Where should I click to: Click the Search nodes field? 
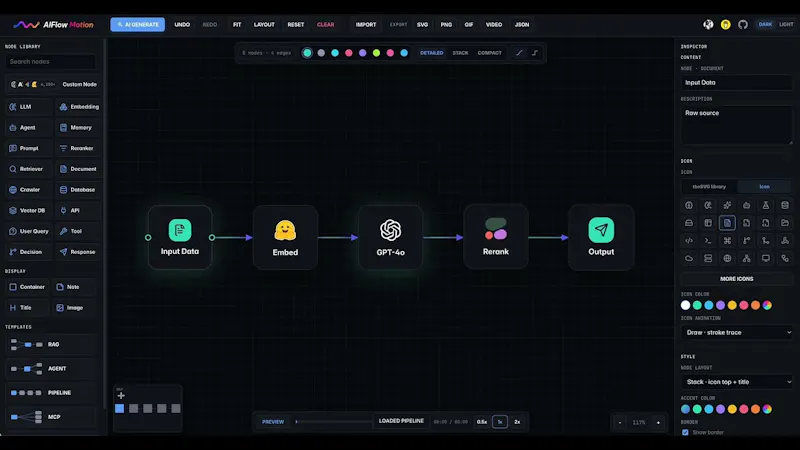tap(50, 62)
